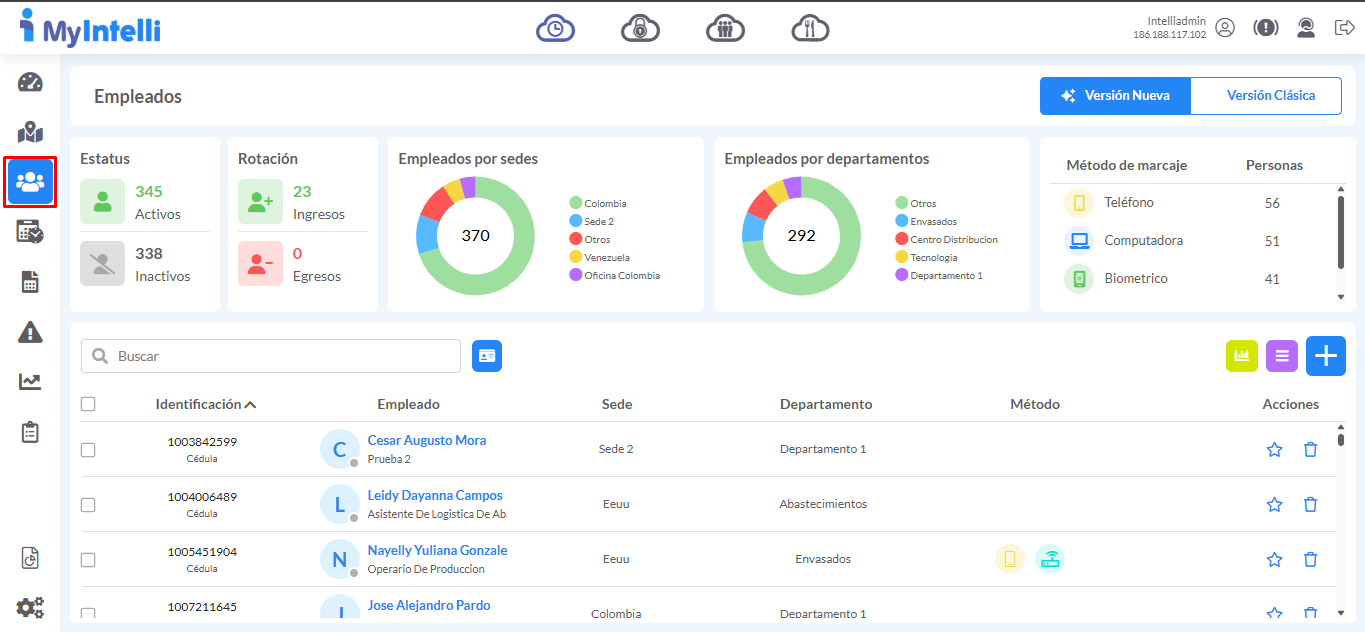Toggle the select-all checkbox in table header
The width and height of the screenshot is (1365, 632).
click(x=88, y=404)
